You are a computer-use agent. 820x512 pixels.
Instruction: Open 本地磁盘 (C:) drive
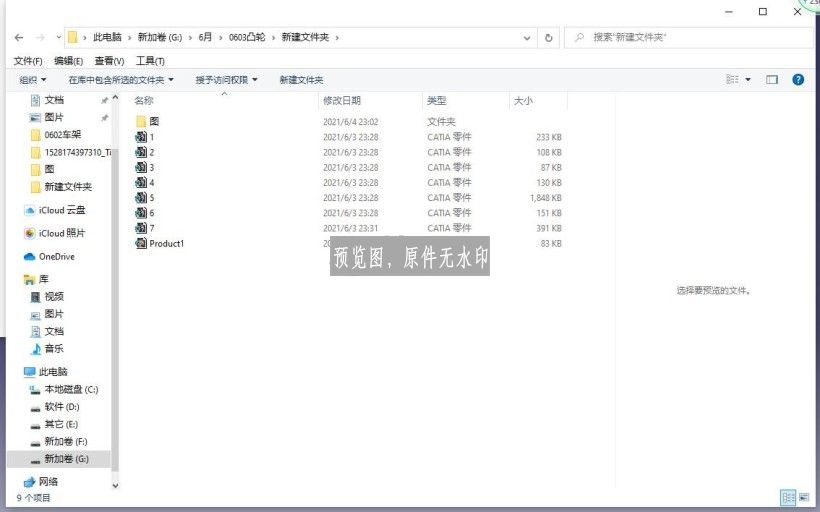click(x=64, y=390)
